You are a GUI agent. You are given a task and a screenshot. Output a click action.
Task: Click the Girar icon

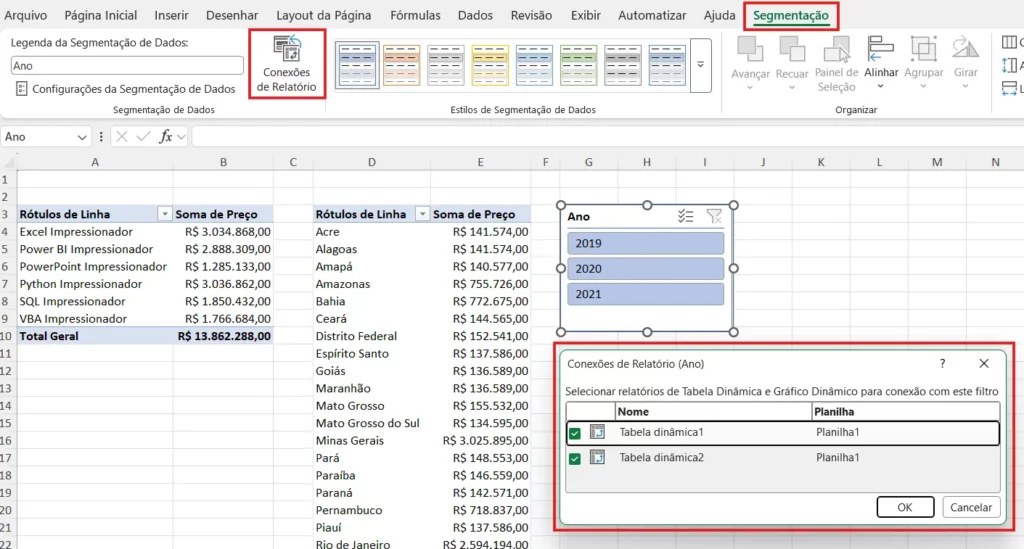tap(965, 50)
